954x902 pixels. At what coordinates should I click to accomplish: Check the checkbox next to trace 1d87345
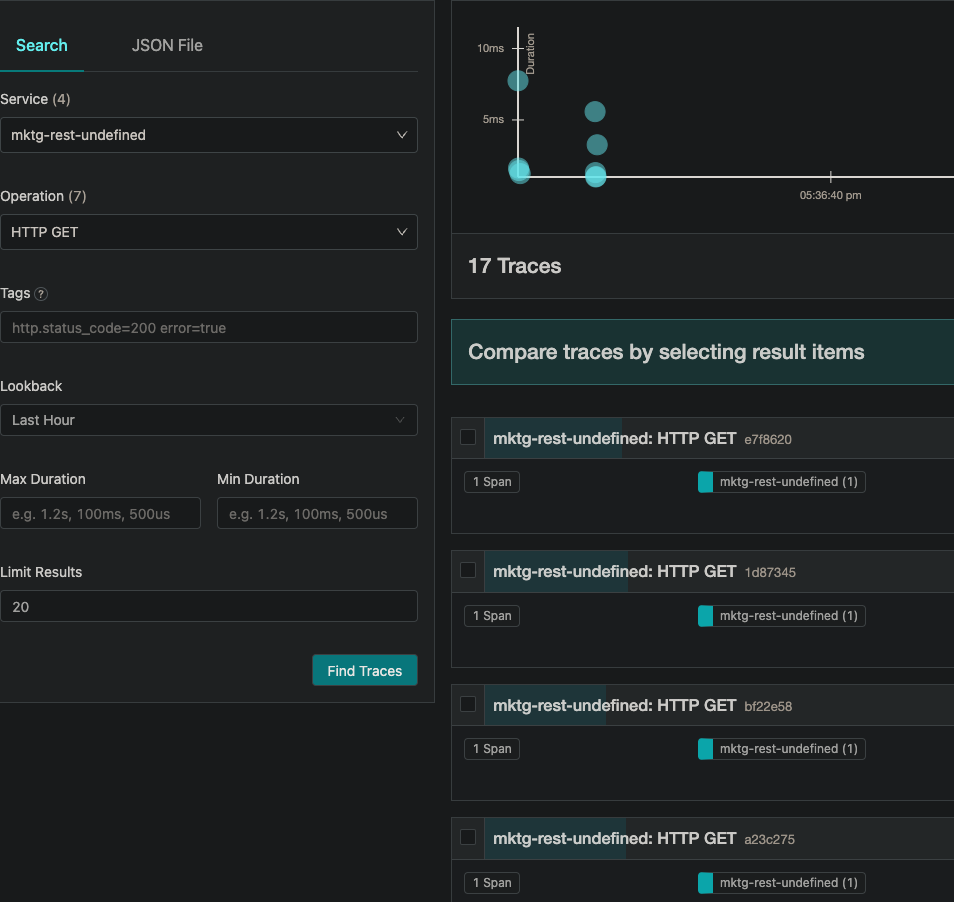click(x=467, y=570)
